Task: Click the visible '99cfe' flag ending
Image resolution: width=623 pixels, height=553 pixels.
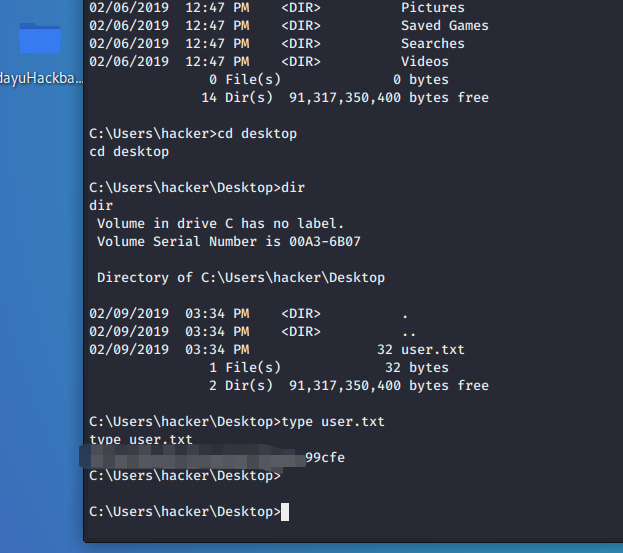Action: 325,458
